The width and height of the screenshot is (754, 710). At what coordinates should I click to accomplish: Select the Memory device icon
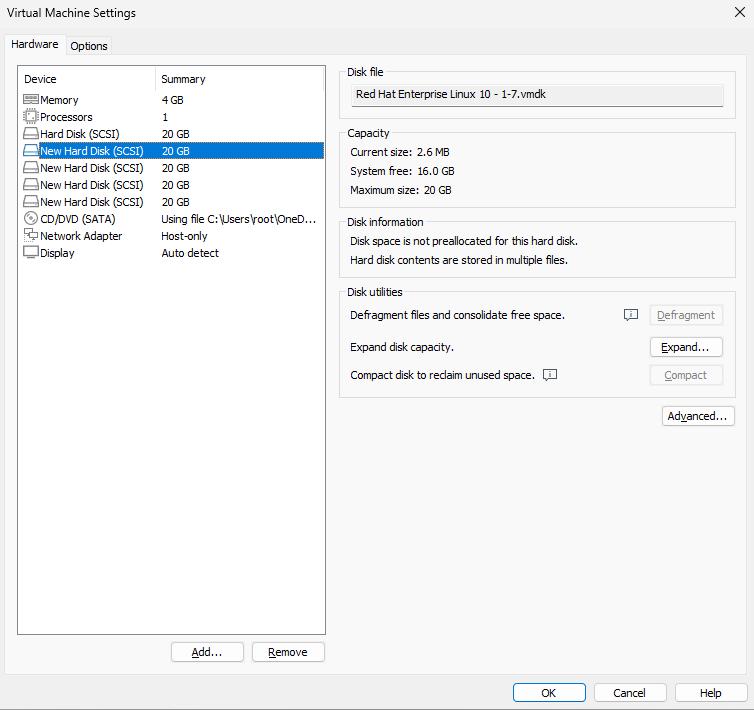point(31,100)
